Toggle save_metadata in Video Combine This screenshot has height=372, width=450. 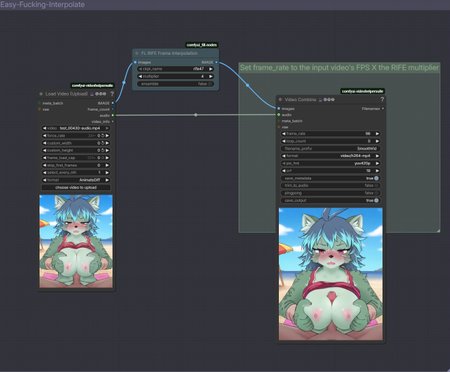(330, 178)
